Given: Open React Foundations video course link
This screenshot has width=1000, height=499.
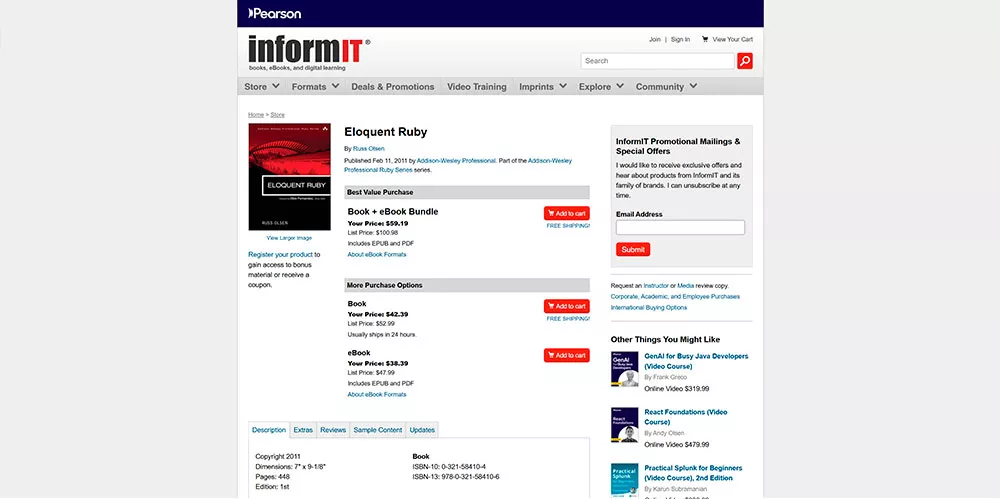Looking at the screenshot, I should pos(686,417).
